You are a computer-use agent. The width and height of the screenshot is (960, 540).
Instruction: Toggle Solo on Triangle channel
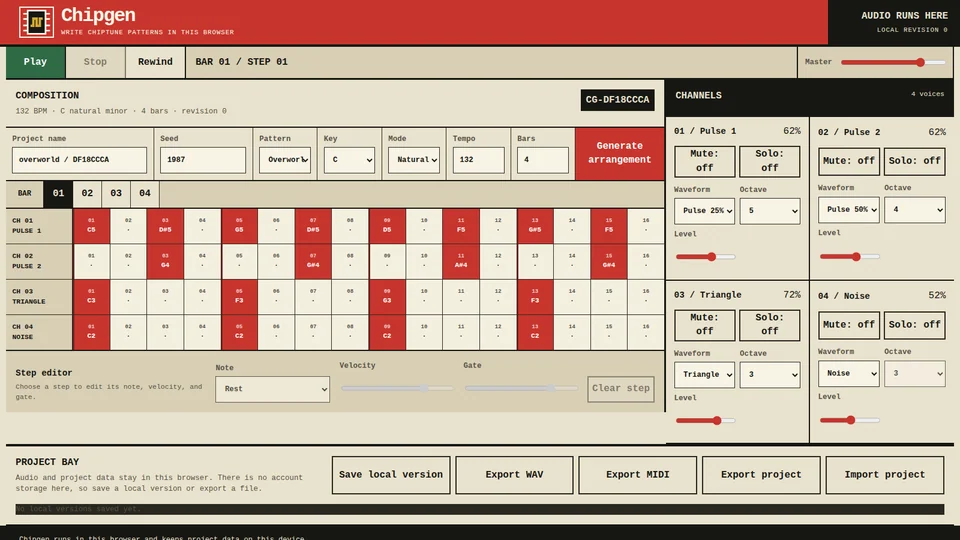(770, 324)
